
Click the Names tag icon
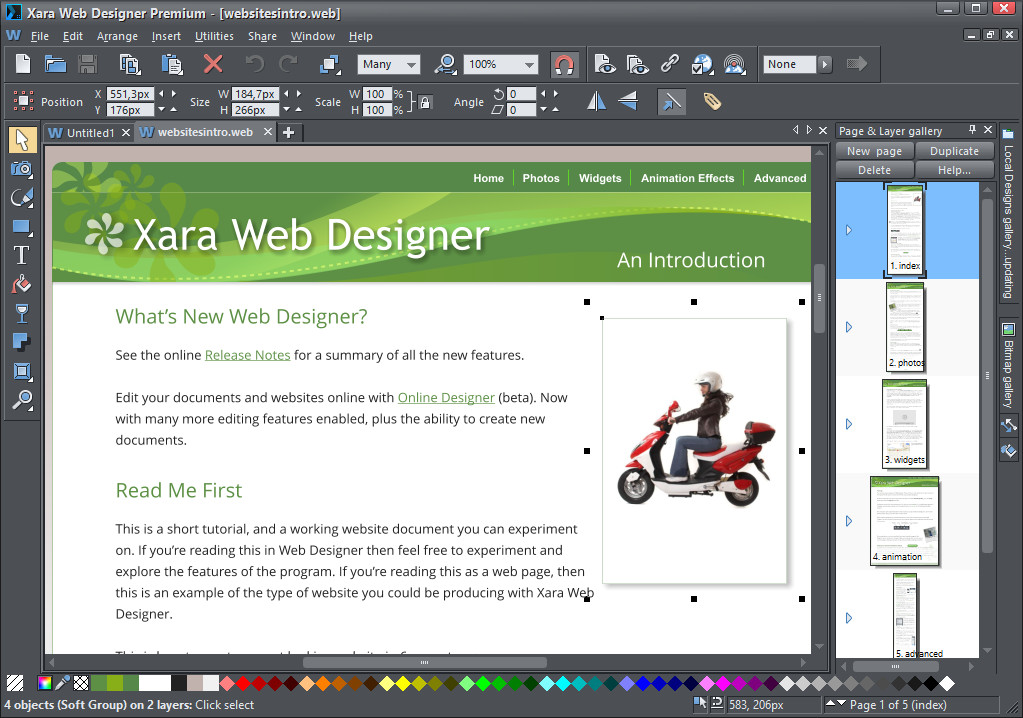[x=712, y=101]
